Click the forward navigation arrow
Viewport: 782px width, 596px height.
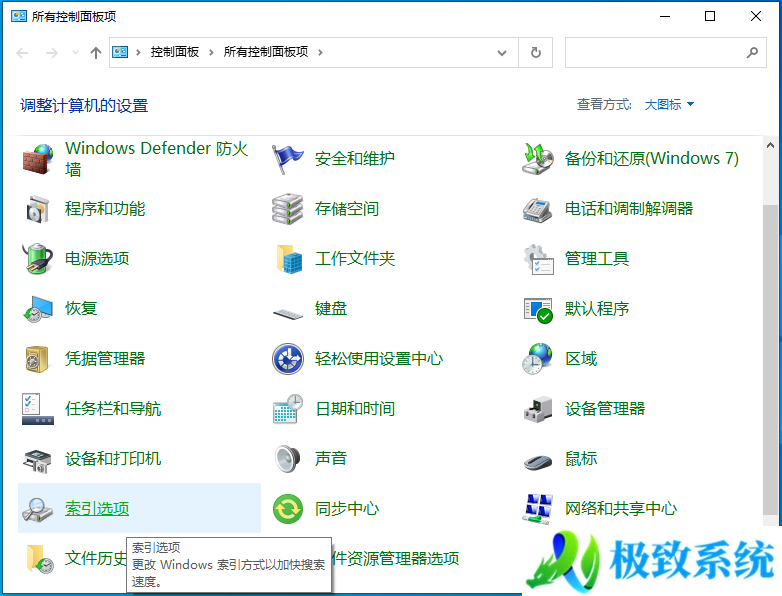[x=52, y=52]
